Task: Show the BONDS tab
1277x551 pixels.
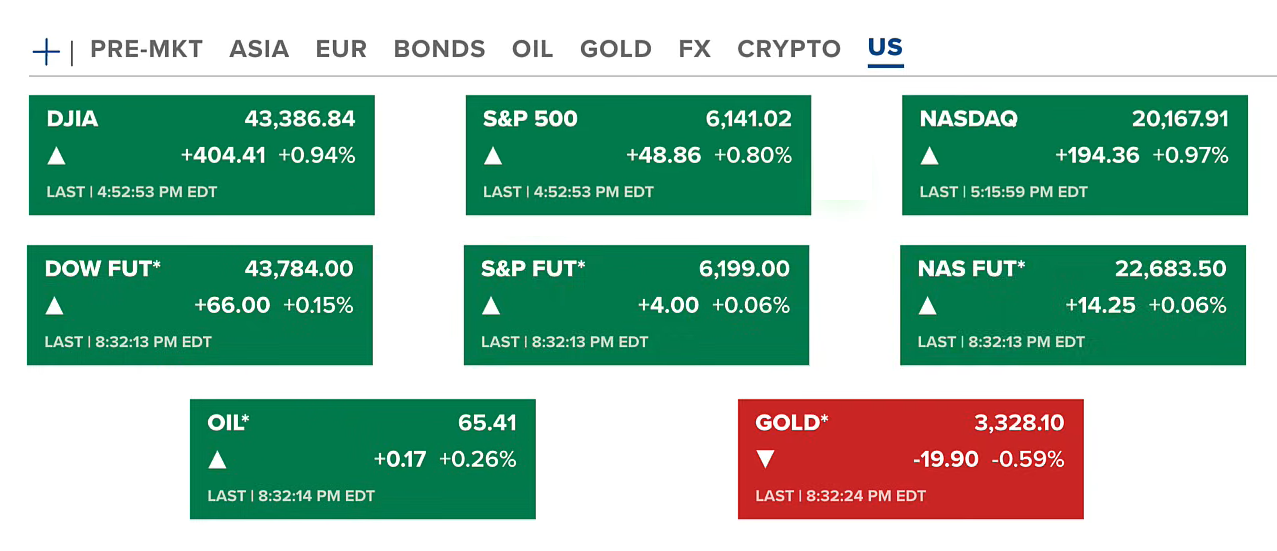Action: click(x=439, y=49)
